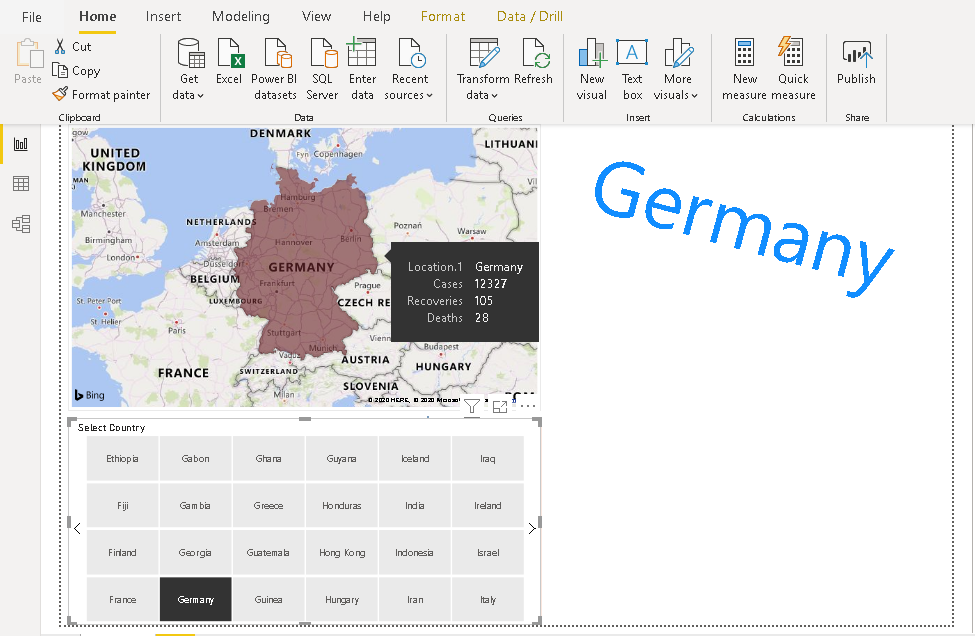This screenshot has width=975, height=636.
Task: Select Georgia in country slicer
Action: [196, 553]
